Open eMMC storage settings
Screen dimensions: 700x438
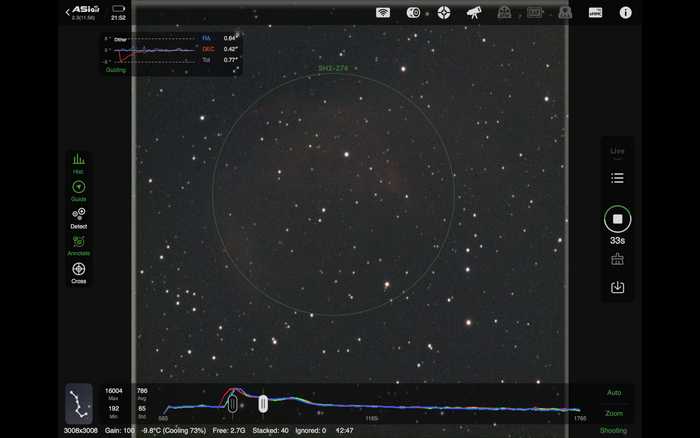coord(595,13)
